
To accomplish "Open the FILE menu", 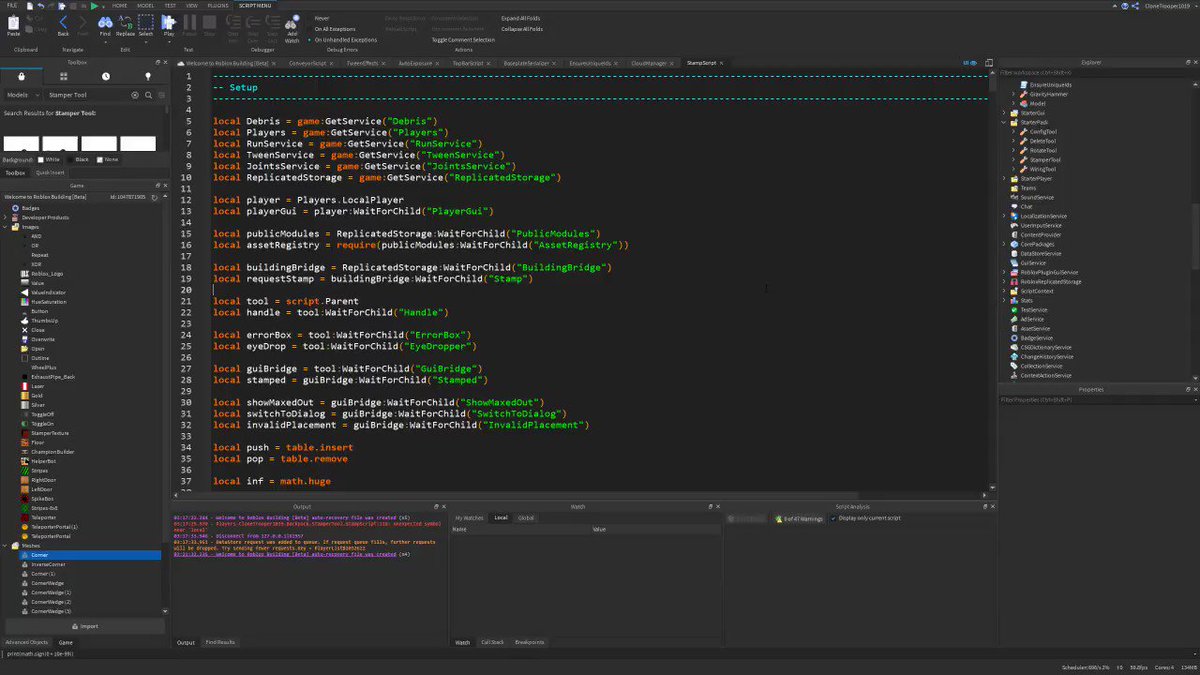I will 11,5.
